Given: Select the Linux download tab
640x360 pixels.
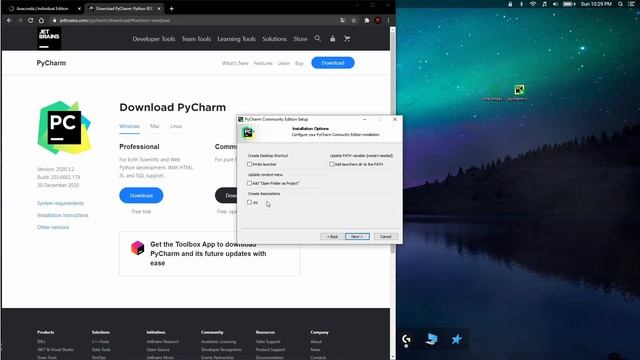Looking at the screenshot, I should (176, 126).
